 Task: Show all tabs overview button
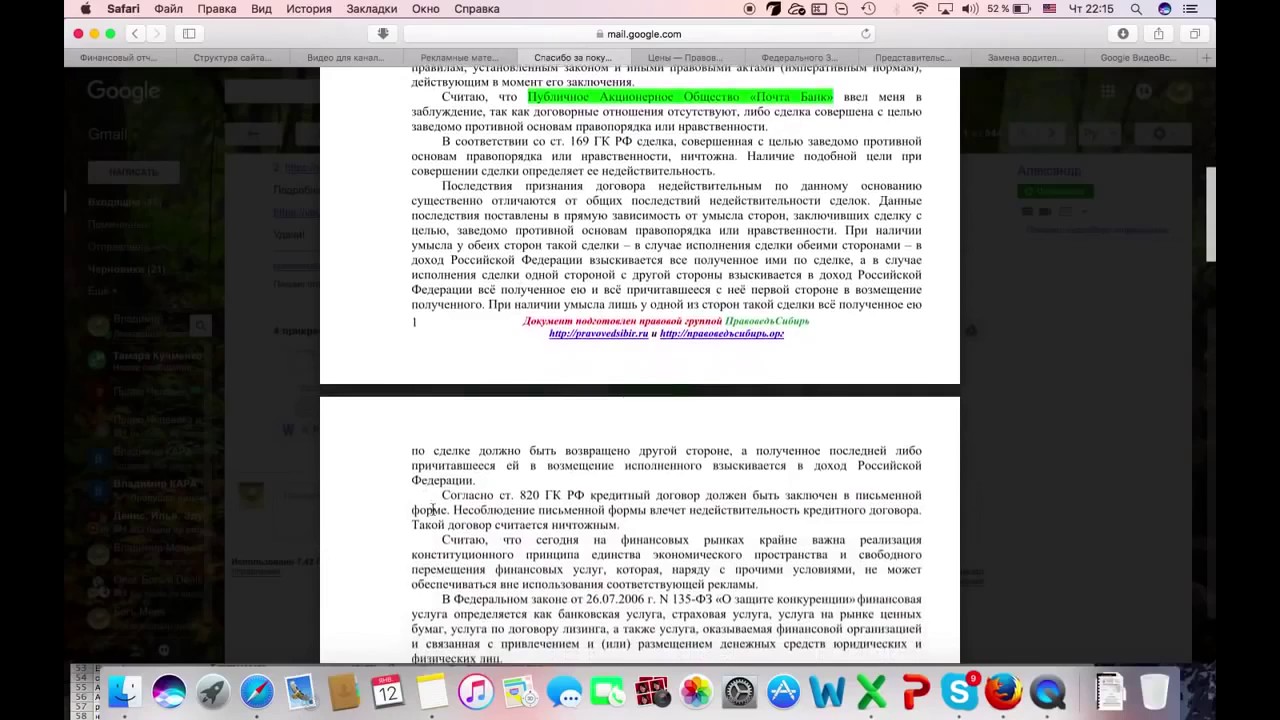coord(1195,34)
